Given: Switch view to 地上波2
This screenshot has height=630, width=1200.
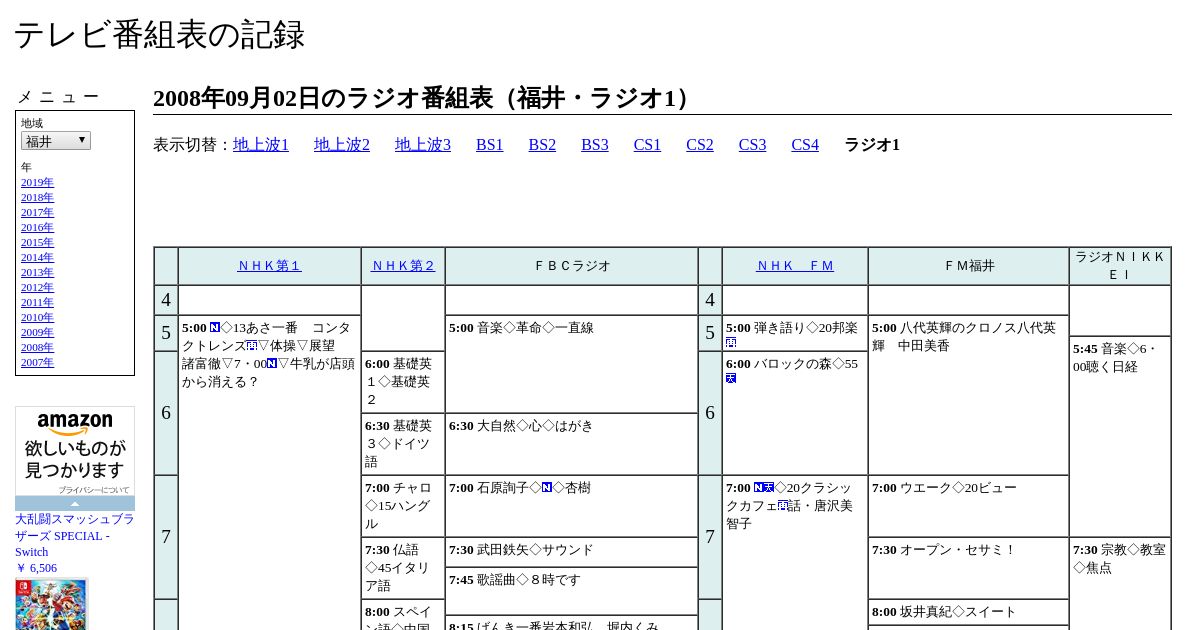Looking at the screenshot, I should tap(342, 145).
